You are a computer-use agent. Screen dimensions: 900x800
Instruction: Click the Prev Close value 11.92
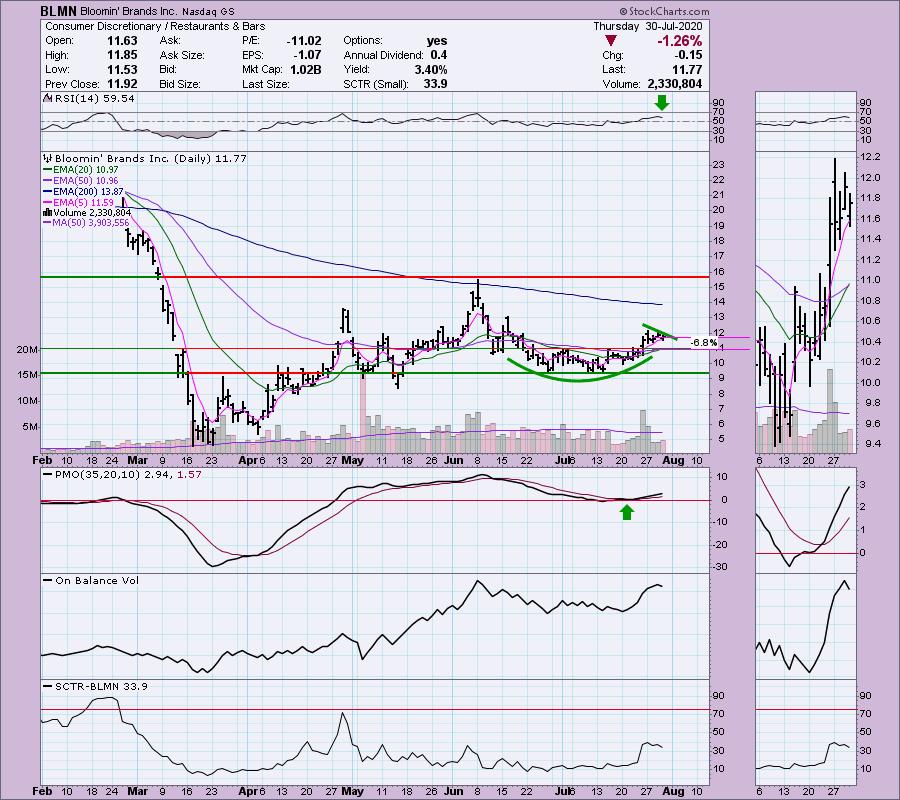click(x=122, y=84)
